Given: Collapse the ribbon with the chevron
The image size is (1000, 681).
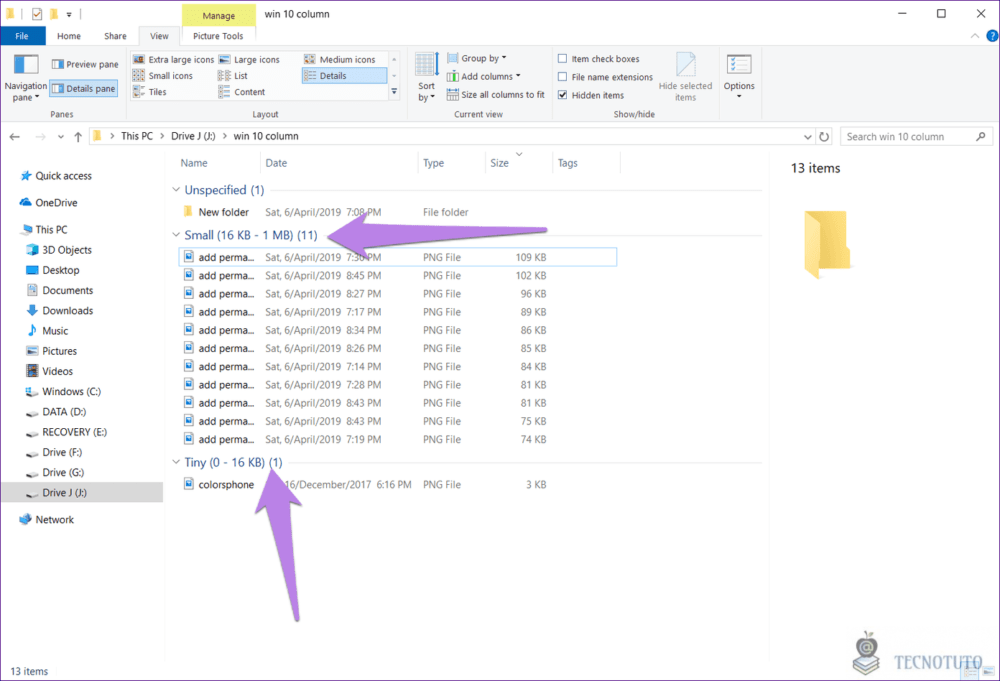Looking at the screenshot, I should tap(974, 36).
